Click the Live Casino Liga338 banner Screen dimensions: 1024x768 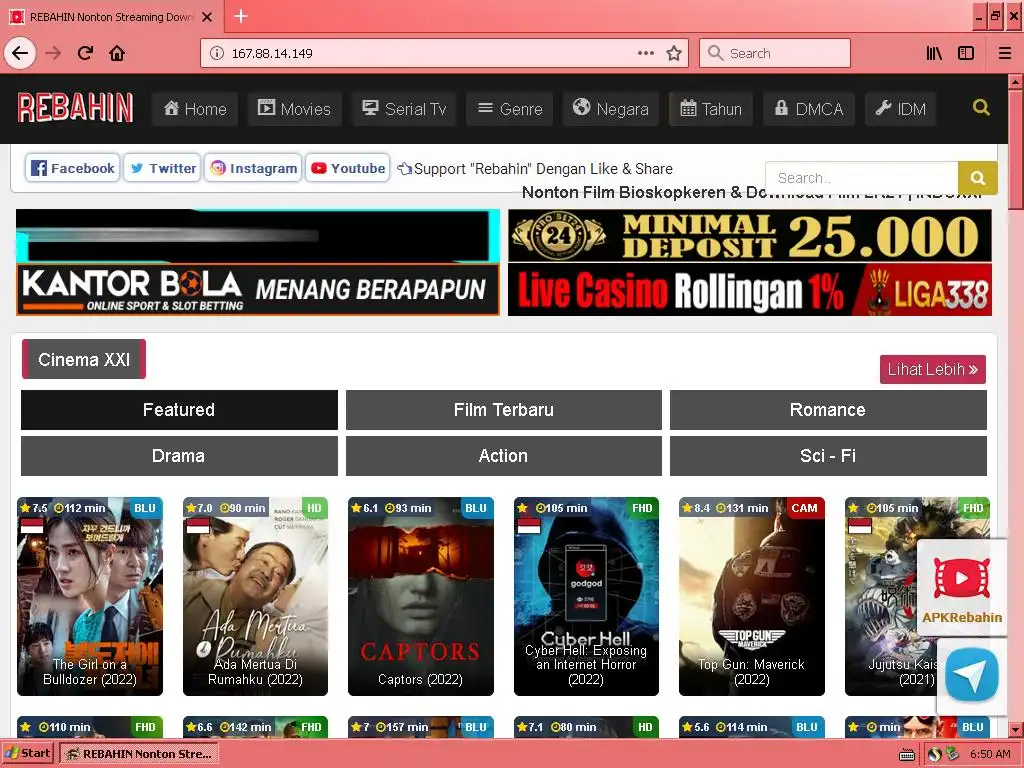point(750,290)
